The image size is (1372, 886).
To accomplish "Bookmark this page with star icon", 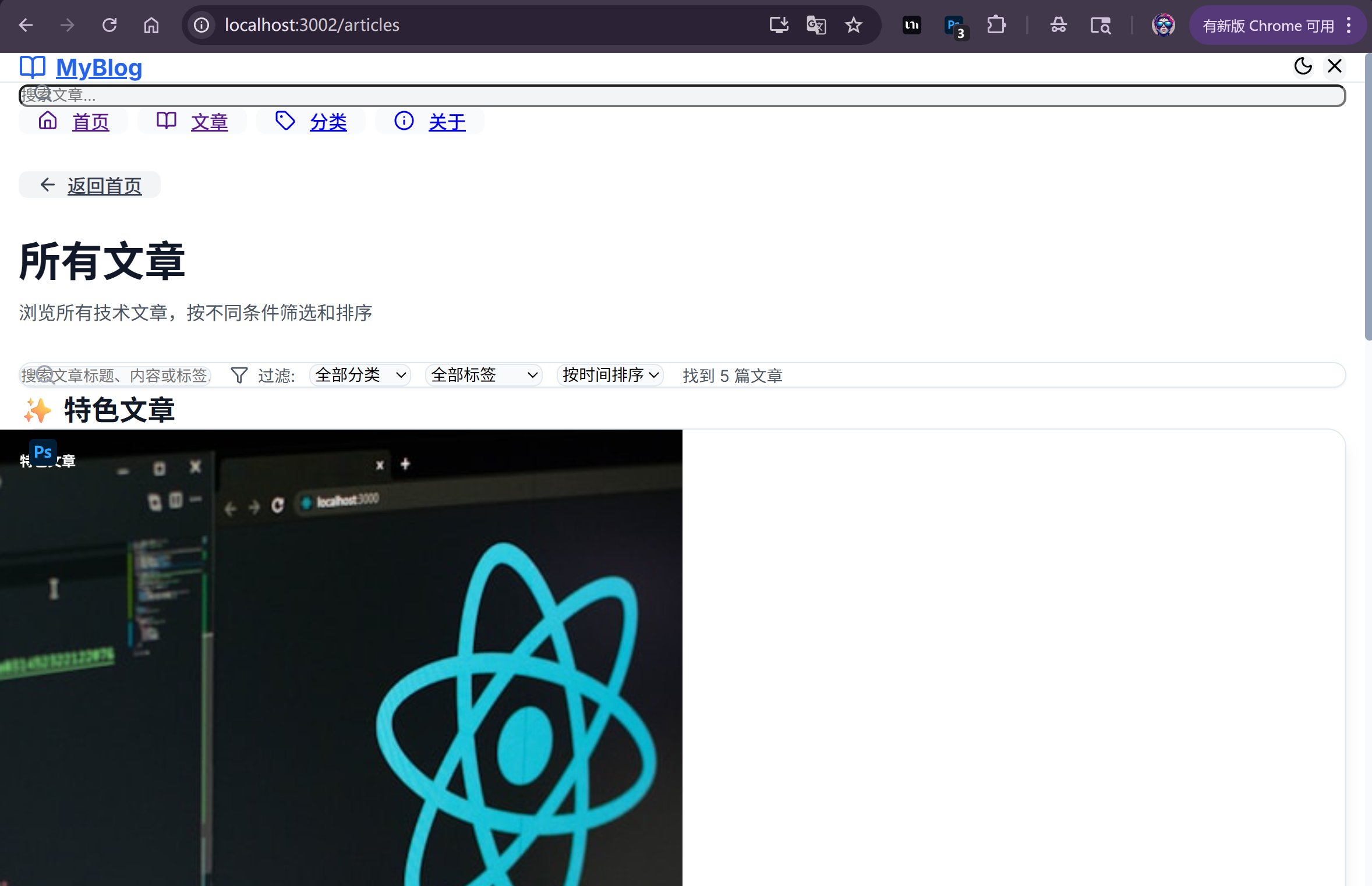I will [x=853, y=25].
